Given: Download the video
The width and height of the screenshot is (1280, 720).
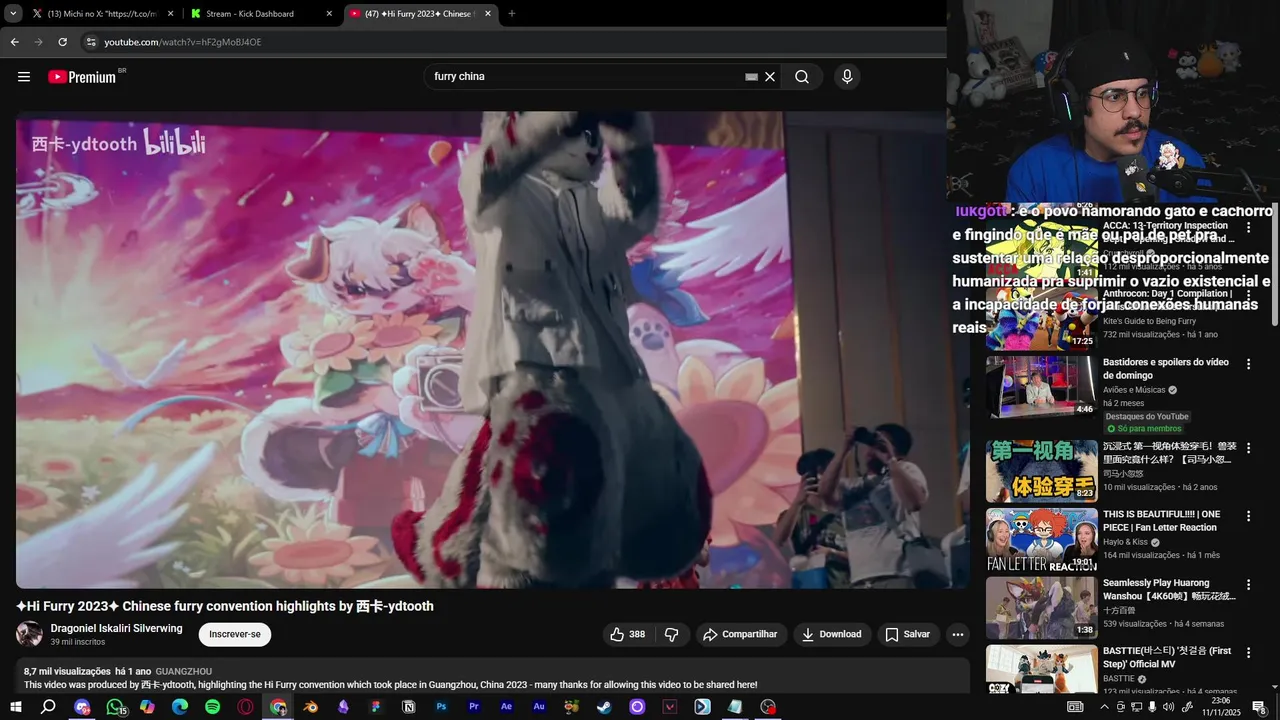Looking at the screenshot, I should click(x=832, y=634).
